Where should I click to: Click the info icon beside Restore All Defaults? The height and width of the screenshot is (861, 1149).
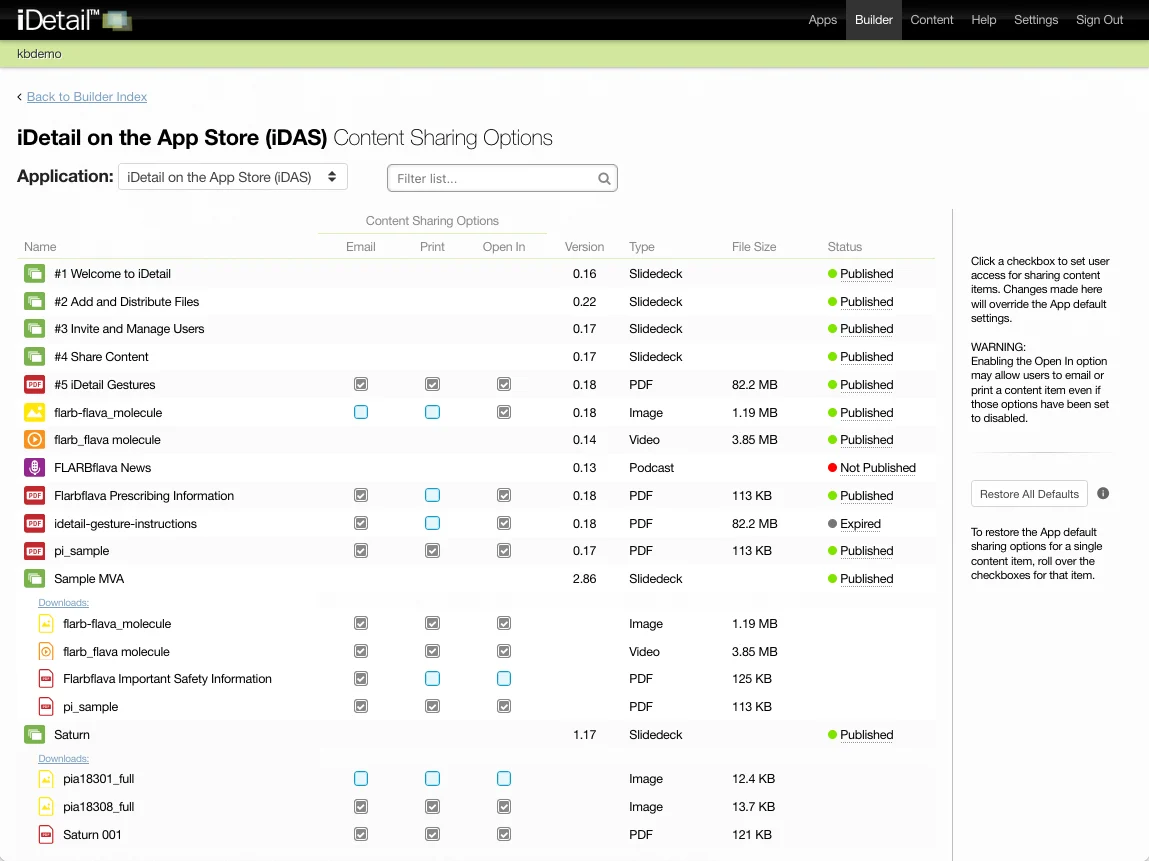coord(1103,494)
